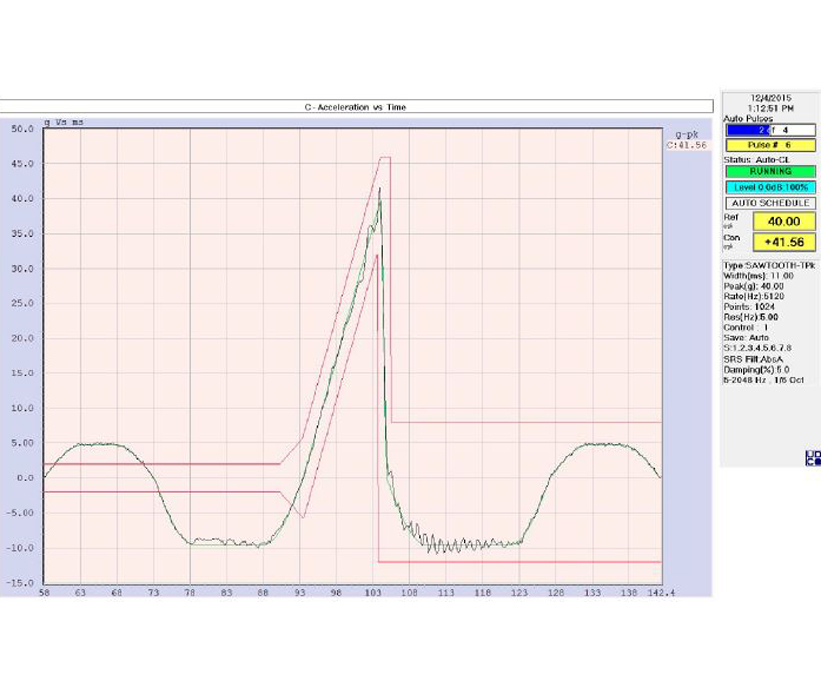Click the 50.0 y-axis label
Screen dimensions: 821x687
coord(22,129)
